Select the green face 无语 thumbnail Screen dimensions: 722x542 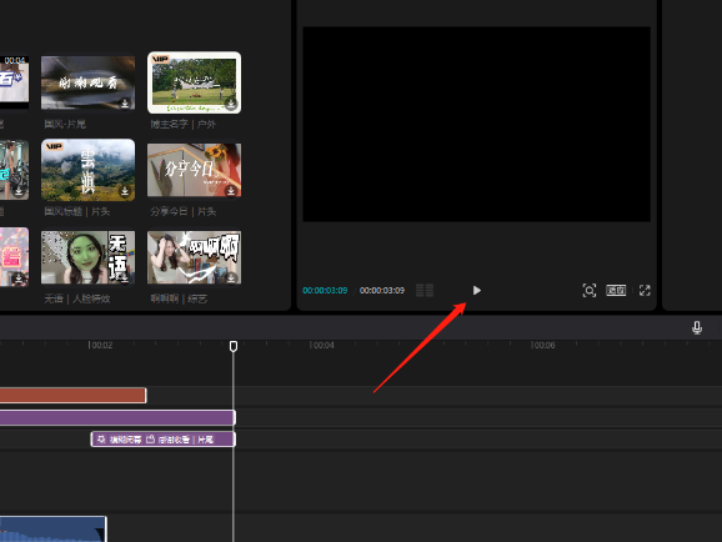tap(88, 257)
